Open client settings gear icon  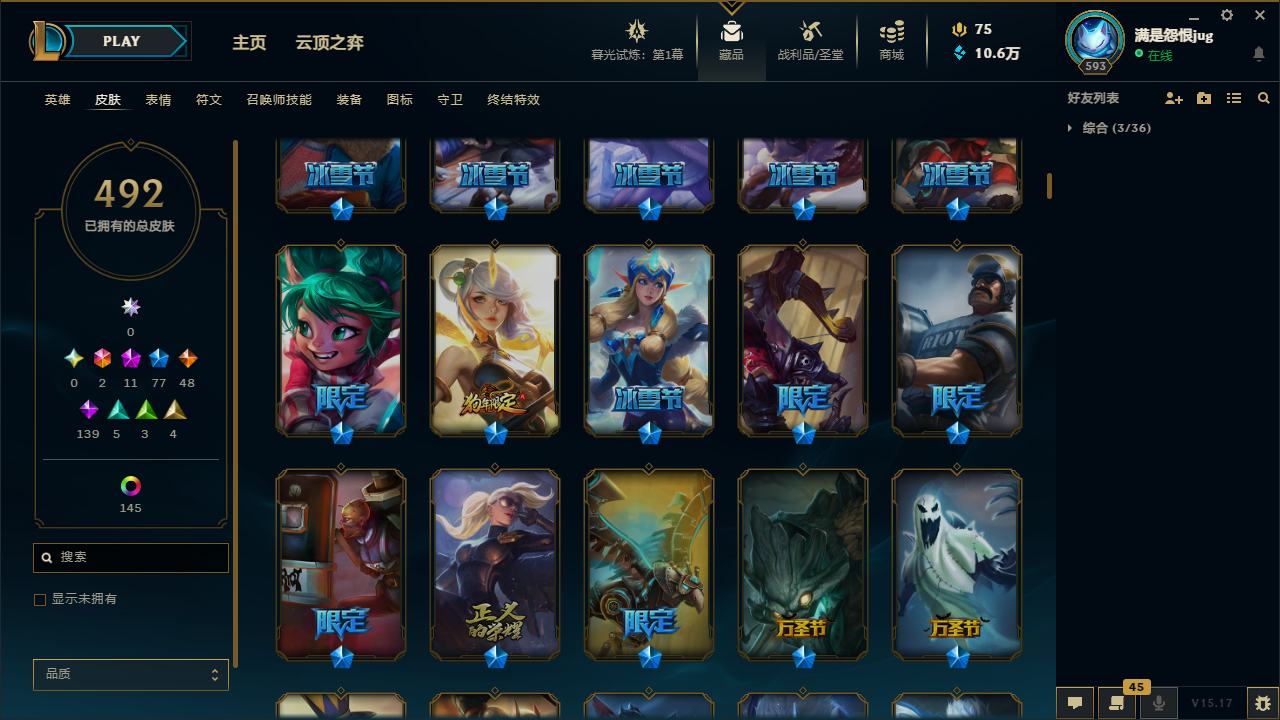point(1227,15)
